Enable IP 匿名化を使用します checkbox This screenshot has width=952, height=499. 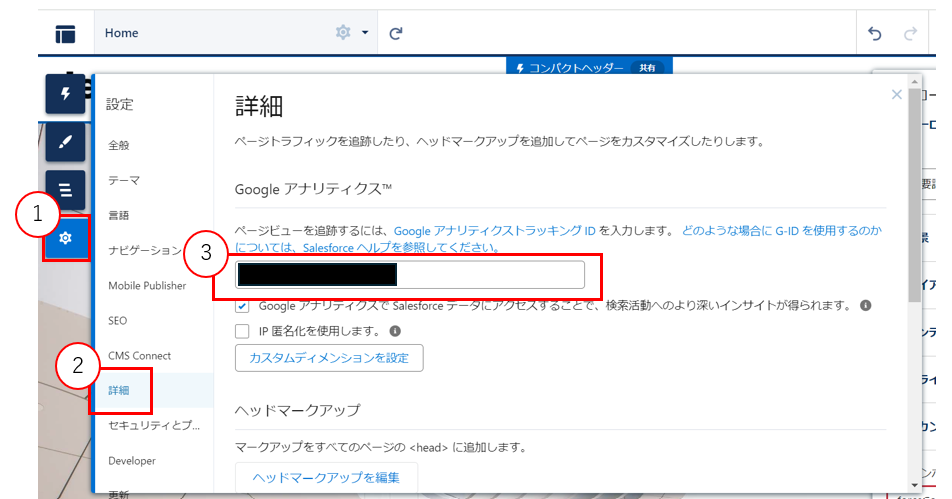click(x=242, y=331)
